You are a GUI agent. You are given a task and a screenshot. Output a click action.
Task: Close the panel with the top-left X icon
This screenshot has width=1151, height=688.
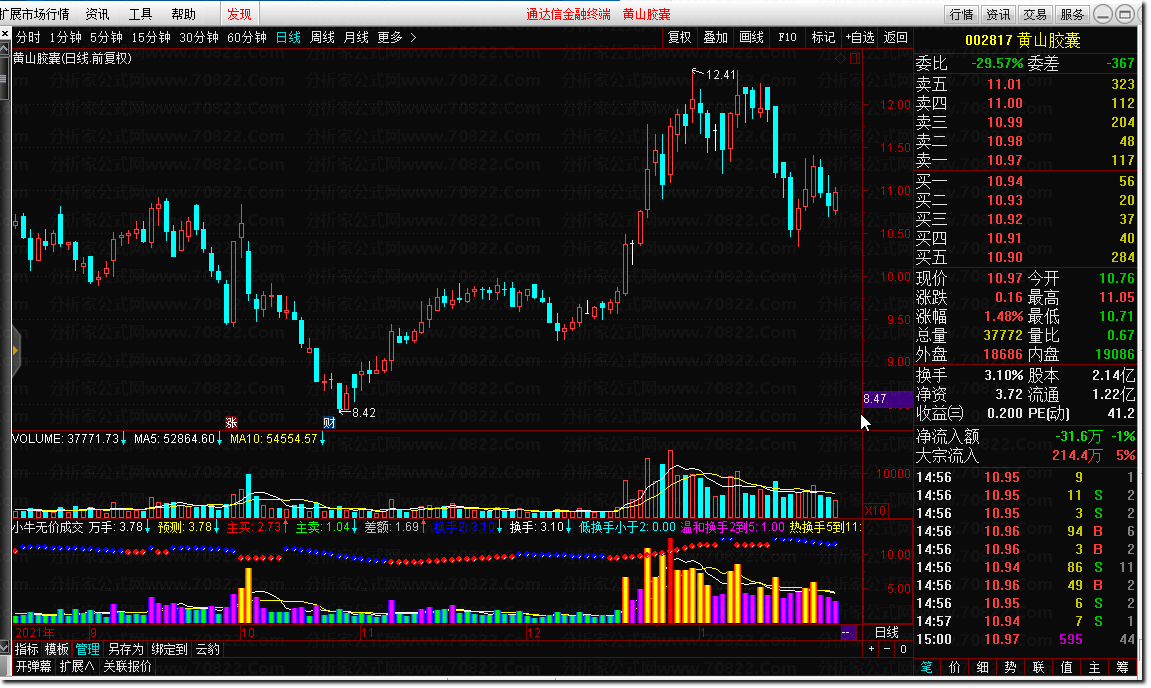(5, 34)
